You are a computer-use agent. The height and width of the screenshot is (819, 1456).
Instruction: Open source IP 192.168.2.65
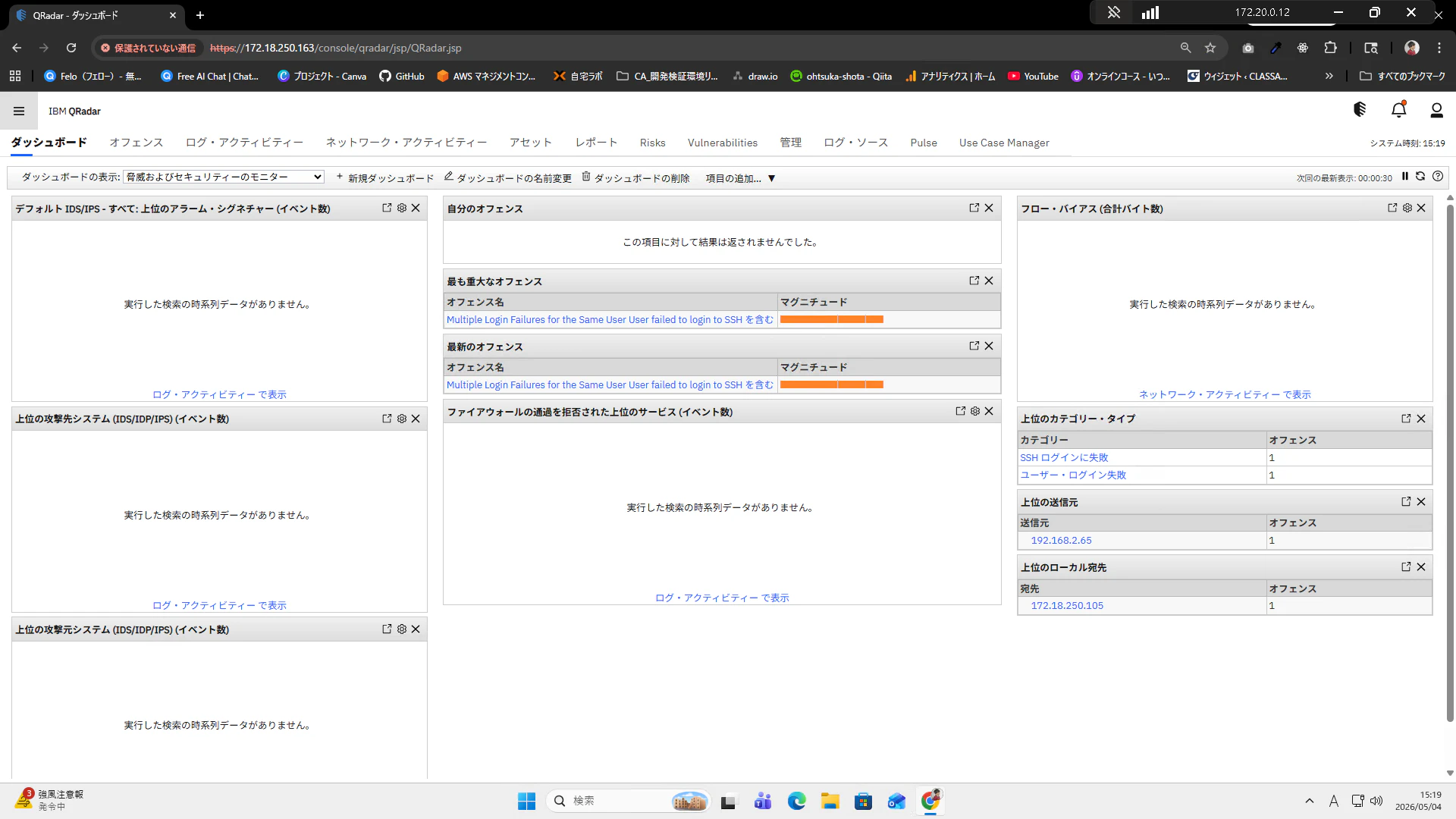click(1061, 541)
